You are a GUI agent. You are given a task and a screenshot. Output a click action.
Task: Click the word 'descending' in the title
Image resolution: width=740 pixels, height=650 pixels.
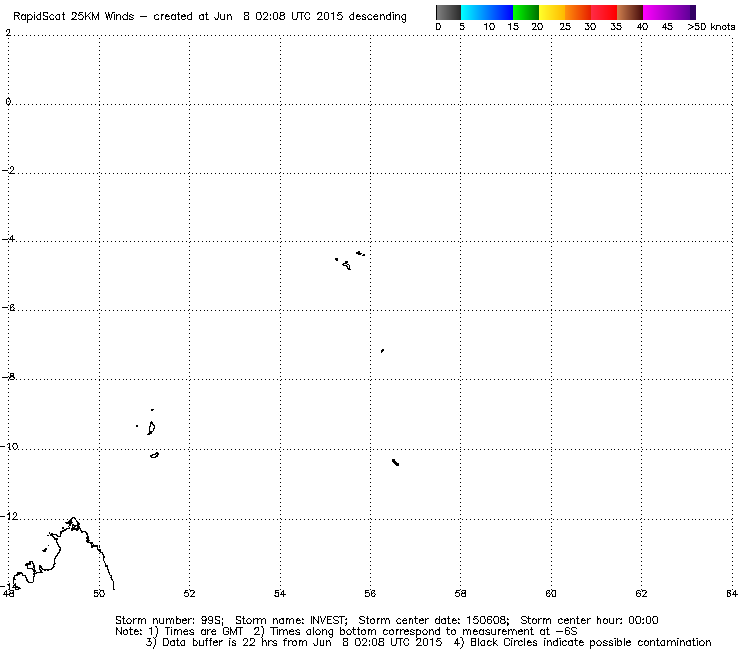378,17
